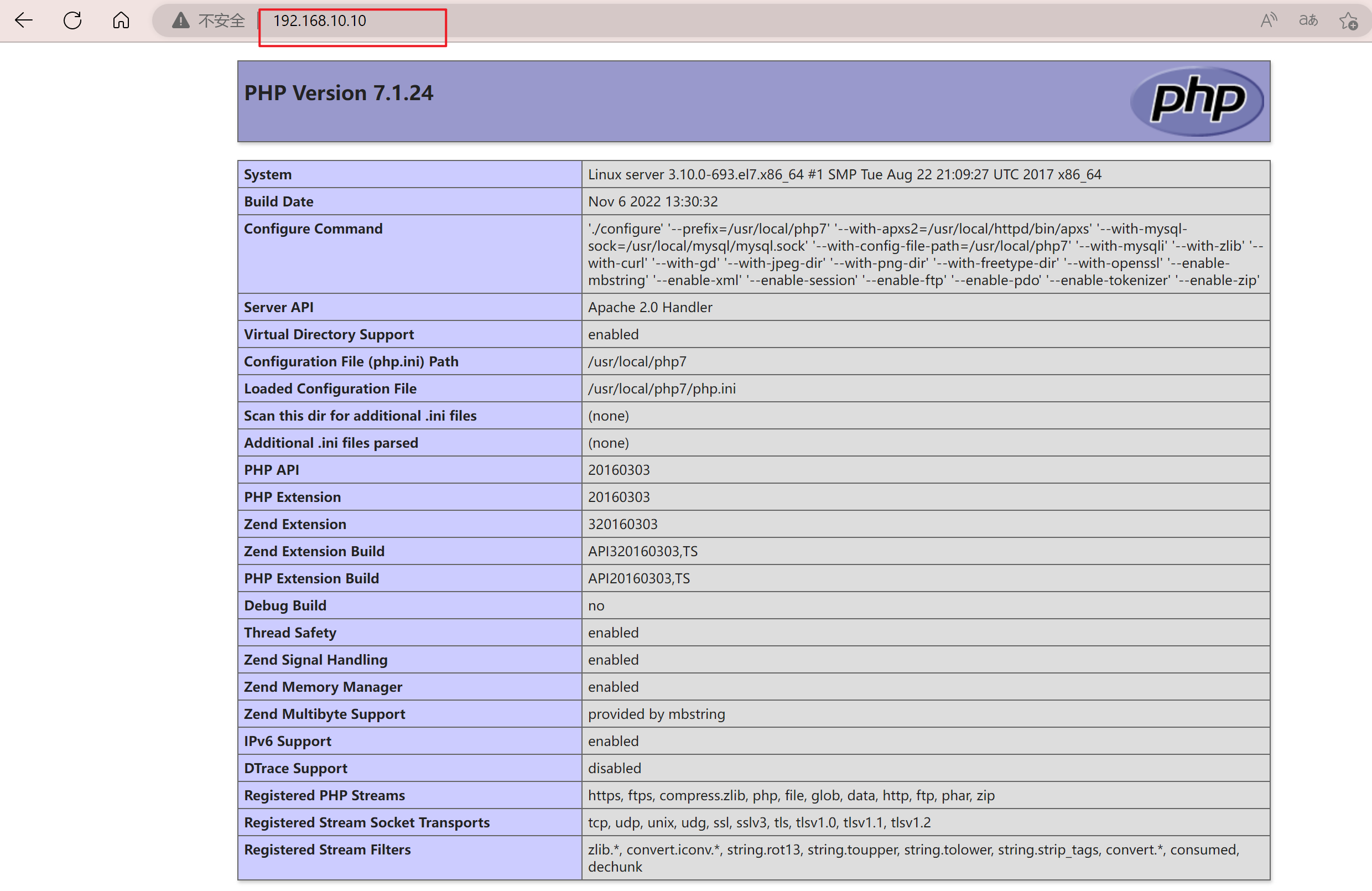1372x891 pixels.
Task: Click the browser back arrow
Action: (x=24, y=21)
